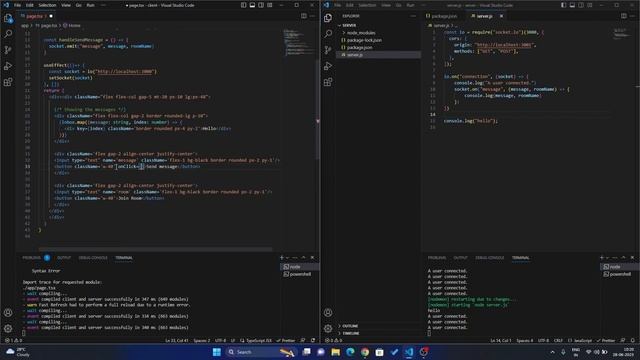Open Explorer icon in right server window
The image size is (640, 360).
pyautogui.click(x=328, y=18)
